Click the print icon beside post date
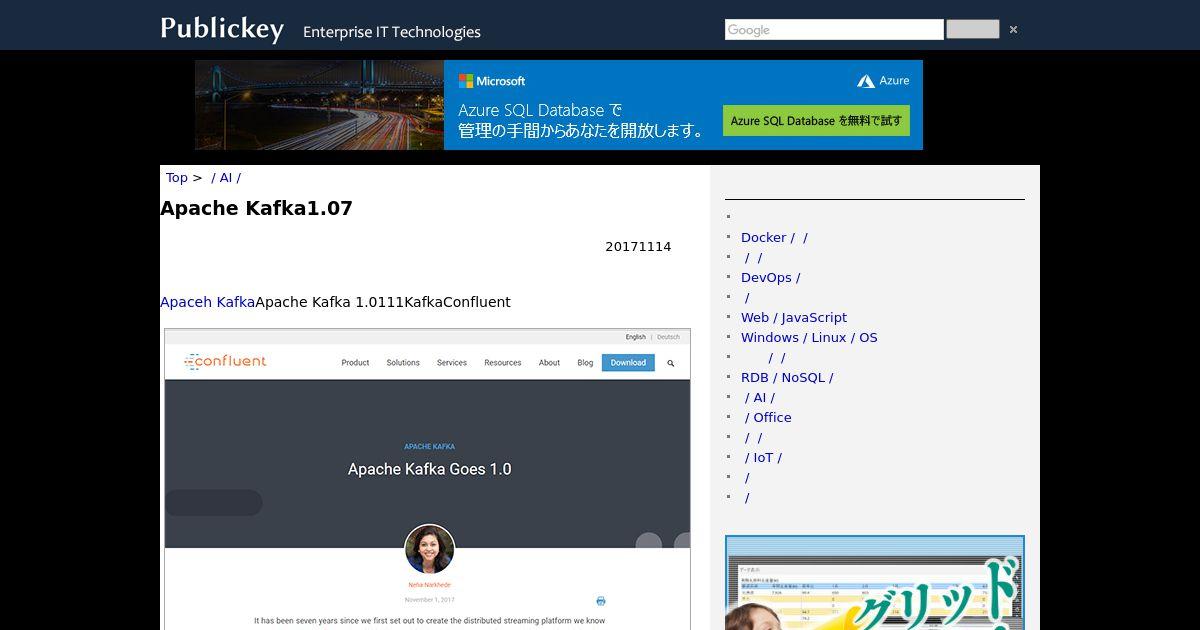Screen dimensions: 1200x630 (601, 601)
